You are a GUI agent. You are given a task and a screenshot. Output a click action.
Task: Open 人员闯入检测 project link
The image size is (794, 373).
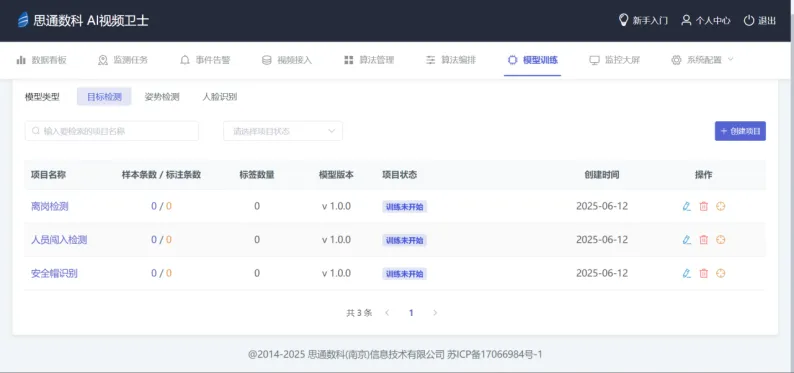[x=59, y=240]
